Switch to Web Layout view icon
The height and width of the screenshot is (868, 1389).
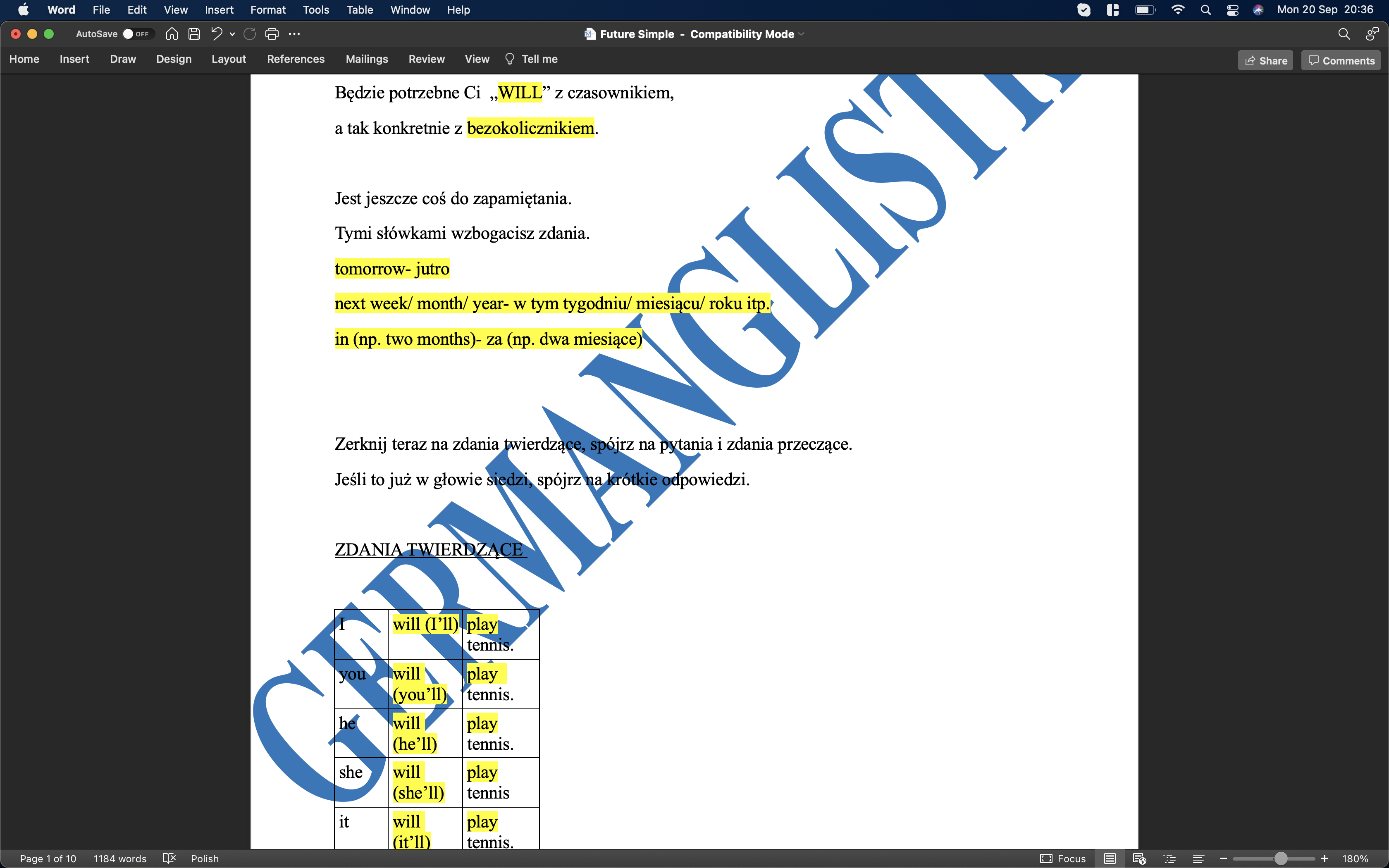[x=1139, y=858]
